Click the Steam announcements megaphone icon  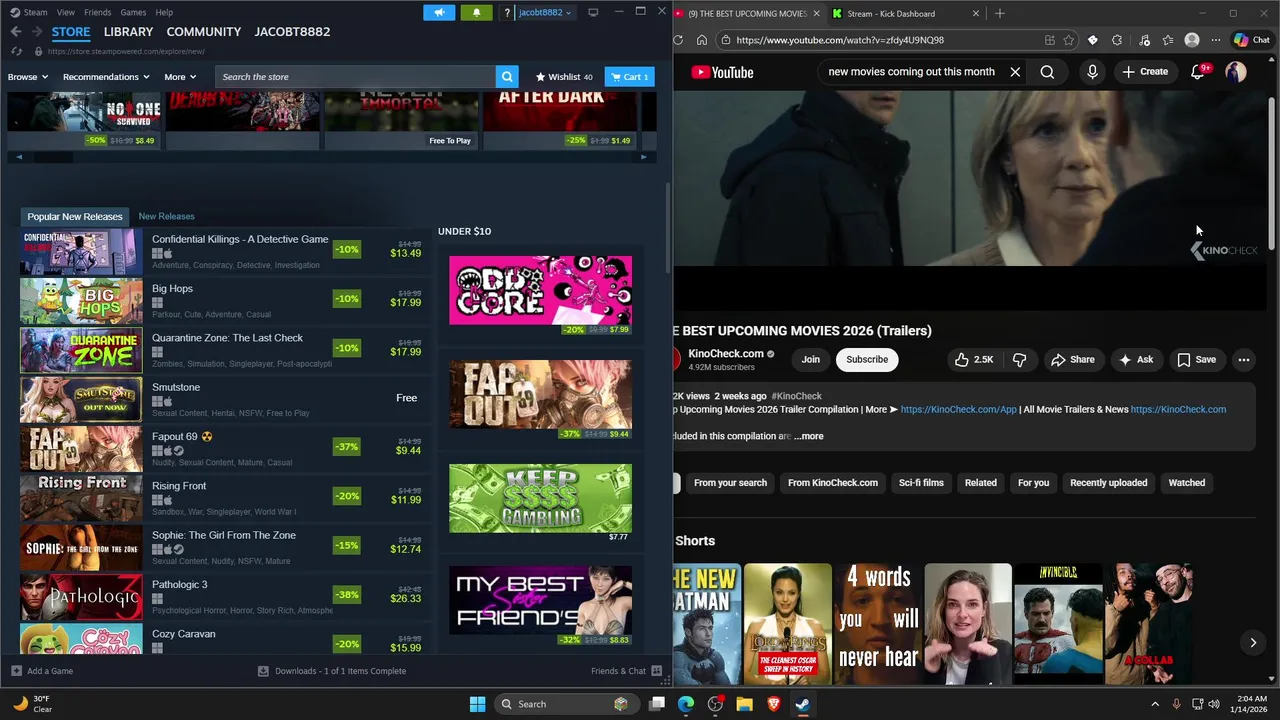click(x=439, y=12)
